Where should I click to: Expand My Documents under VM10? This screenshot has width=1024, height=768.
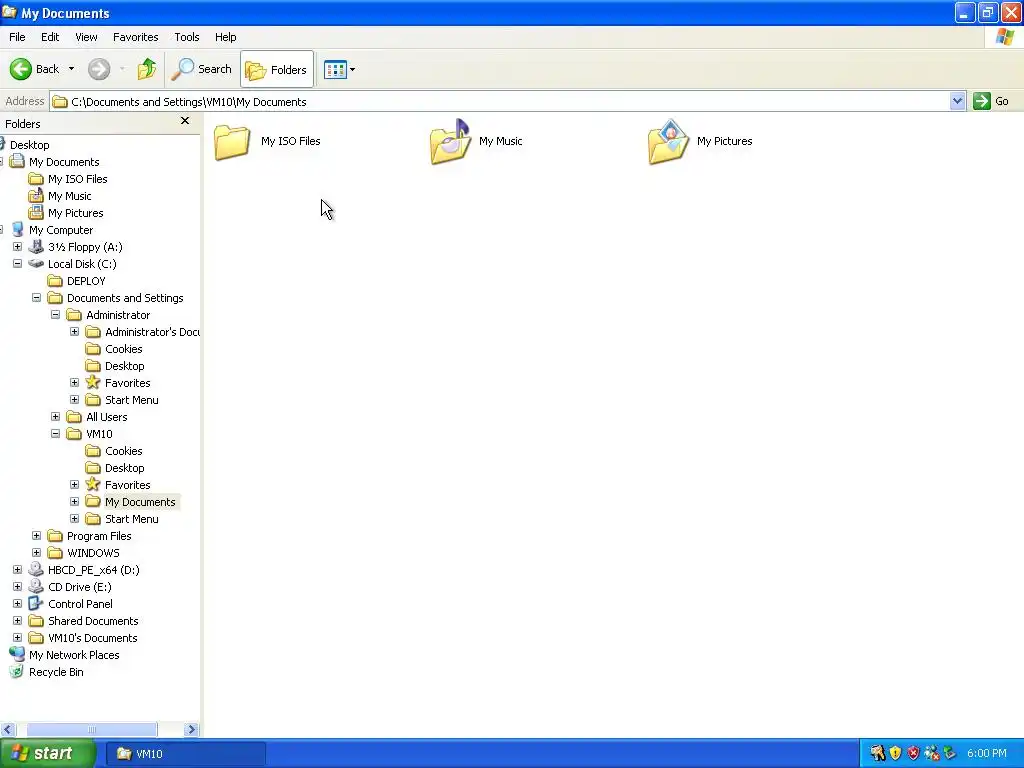(74, 502)
